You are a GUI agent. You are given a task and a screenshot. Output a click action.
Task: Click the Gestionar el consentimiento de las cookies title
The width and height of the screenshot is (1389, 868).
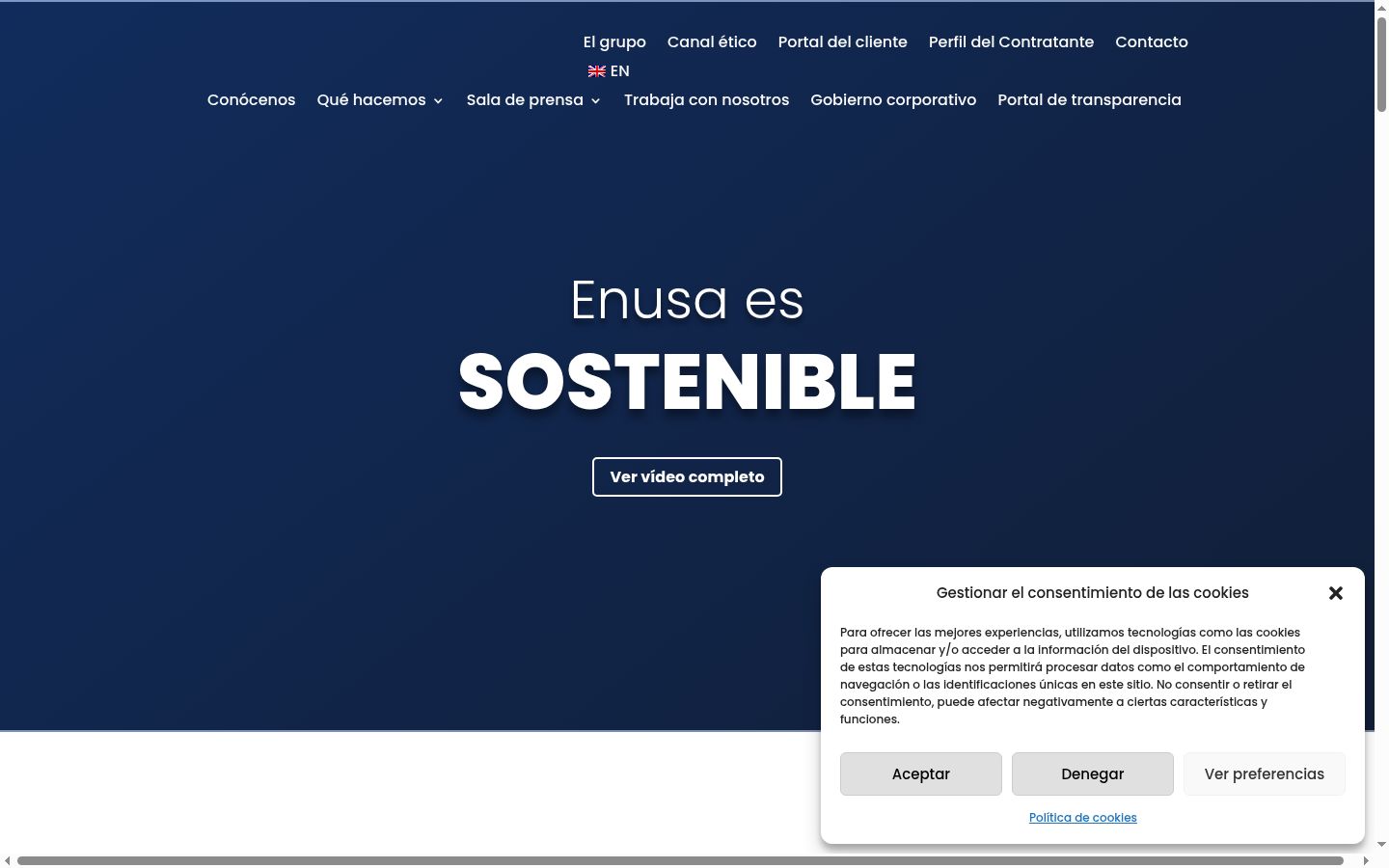(x=1093, y=593)
